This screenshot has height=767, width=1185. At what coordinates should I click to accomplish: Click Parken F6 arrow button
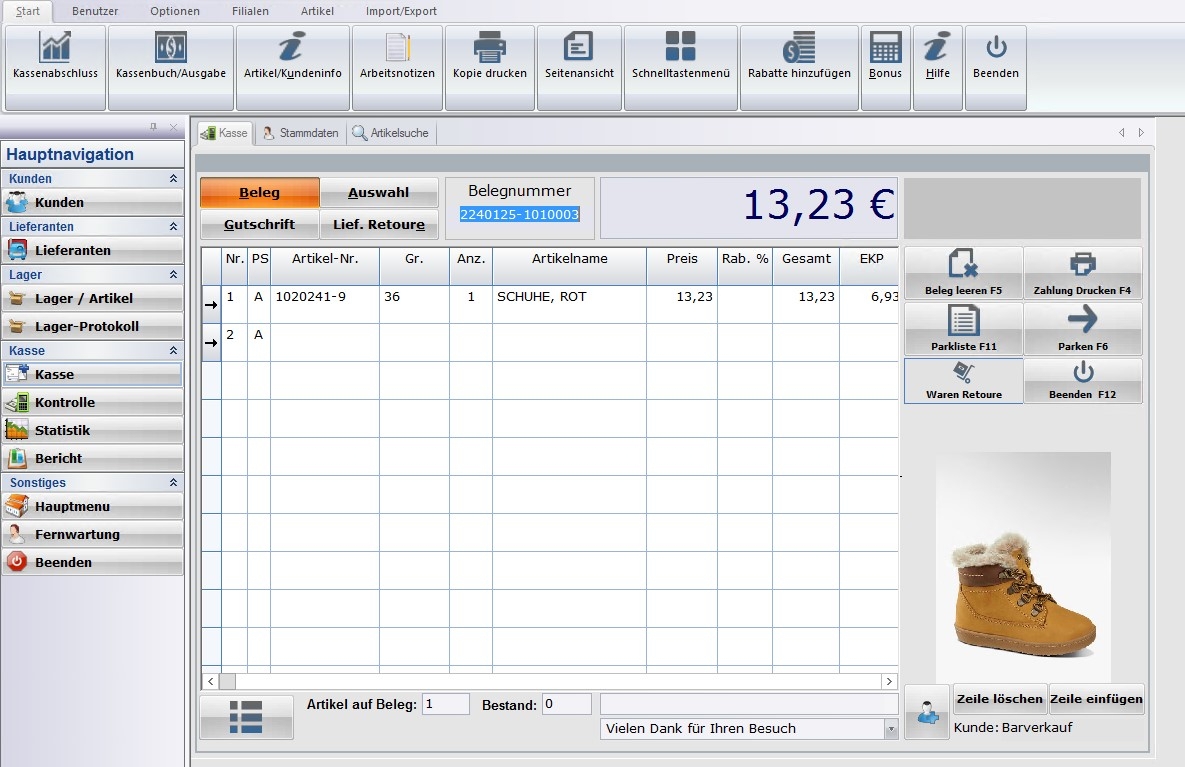(1082, 329)
